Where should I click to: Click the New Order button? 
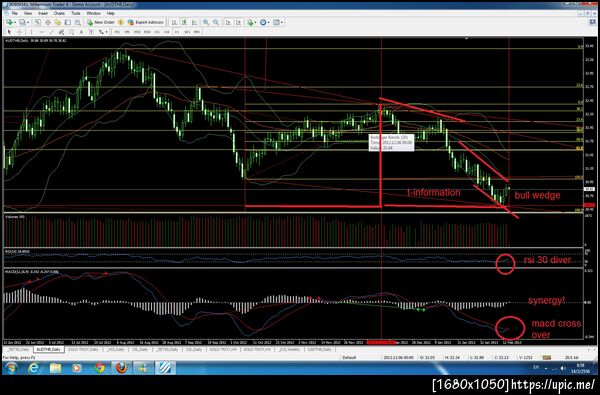[101, 22]
